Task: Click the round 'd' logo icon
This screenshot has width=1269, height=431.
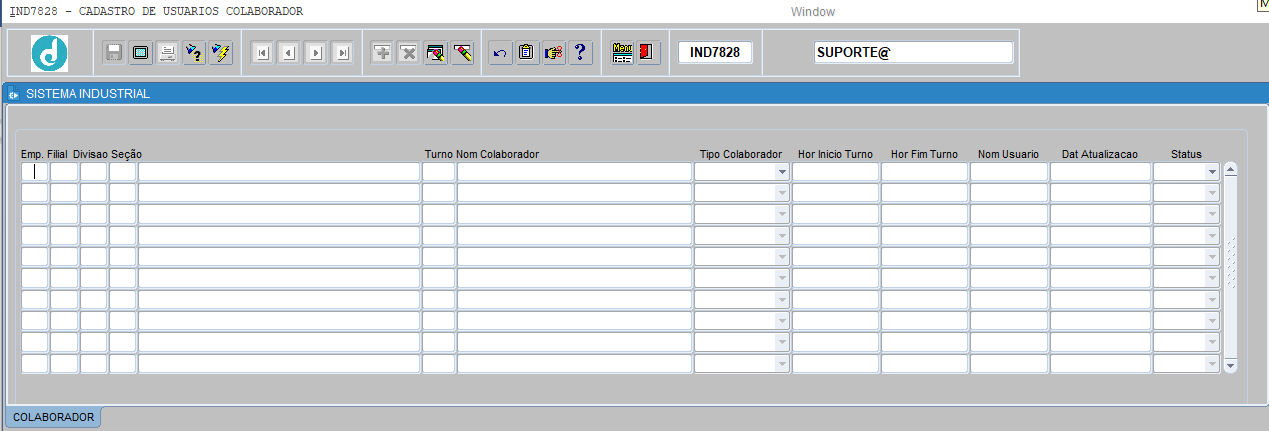Action: [49, 52]
